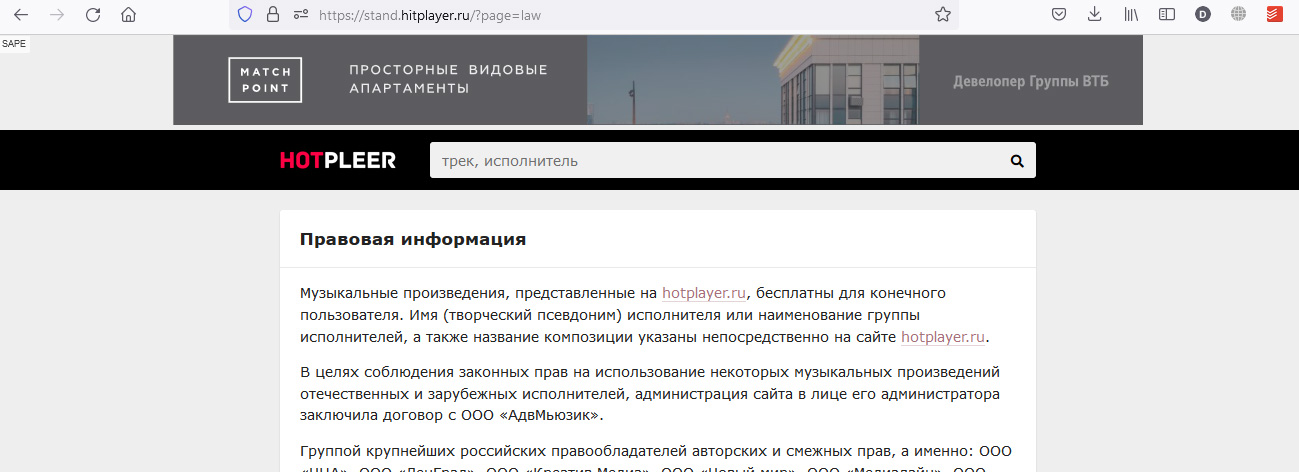This screenshot has width=1299, height=472.
Task: Reload the current page
Action: 93,15
